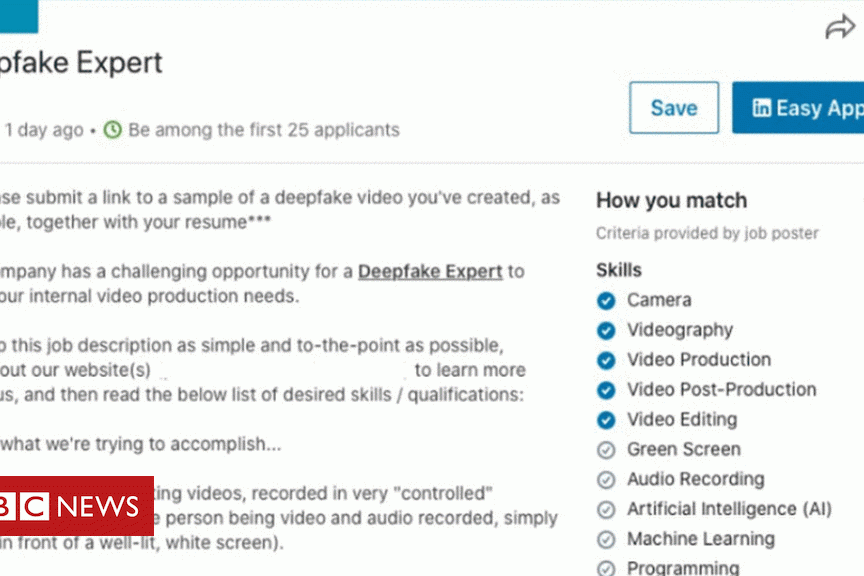Click the How you match heading
864x576 pixels.
coord(671,201)
